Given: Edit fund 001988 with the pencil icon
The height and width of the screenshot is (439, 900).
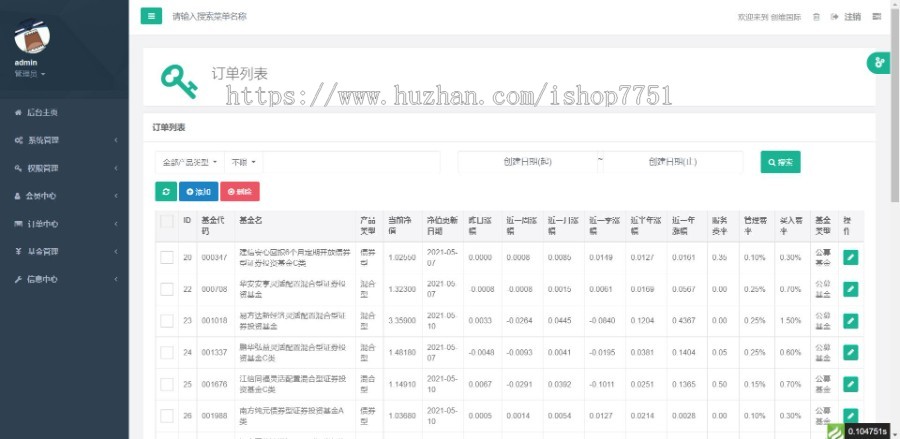Looking at the screenshot, I should point(851,415).
